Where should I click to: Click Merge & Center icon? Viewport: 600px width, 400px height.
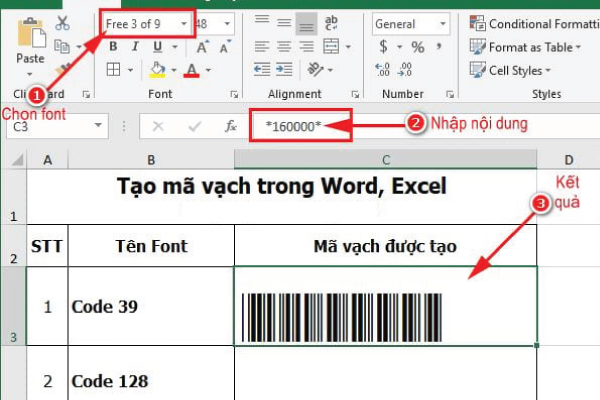(x=331, y=47)
